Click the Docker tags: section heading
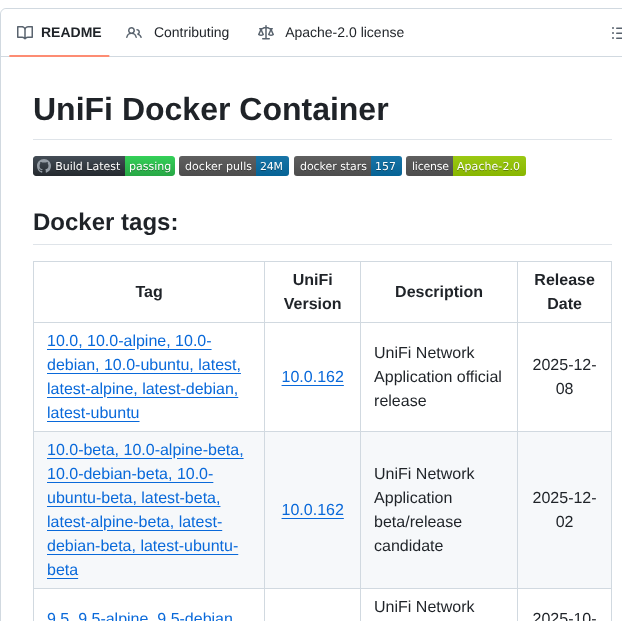The width and height of the screenshot is (622, 621). pos(105,221)
